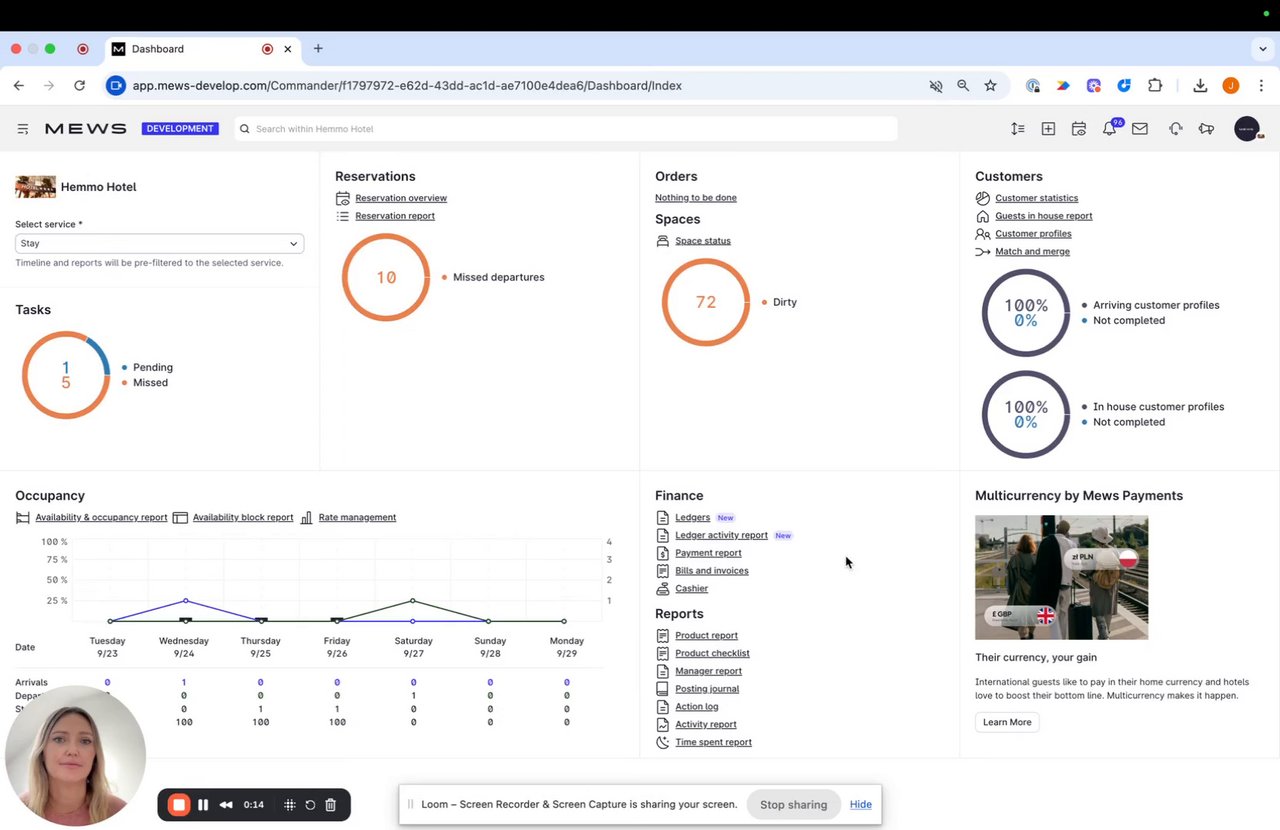This screenshot has height=830, width=1280.
Task: Click the new reservation plus icon
Action: [x=1048, y=129]
